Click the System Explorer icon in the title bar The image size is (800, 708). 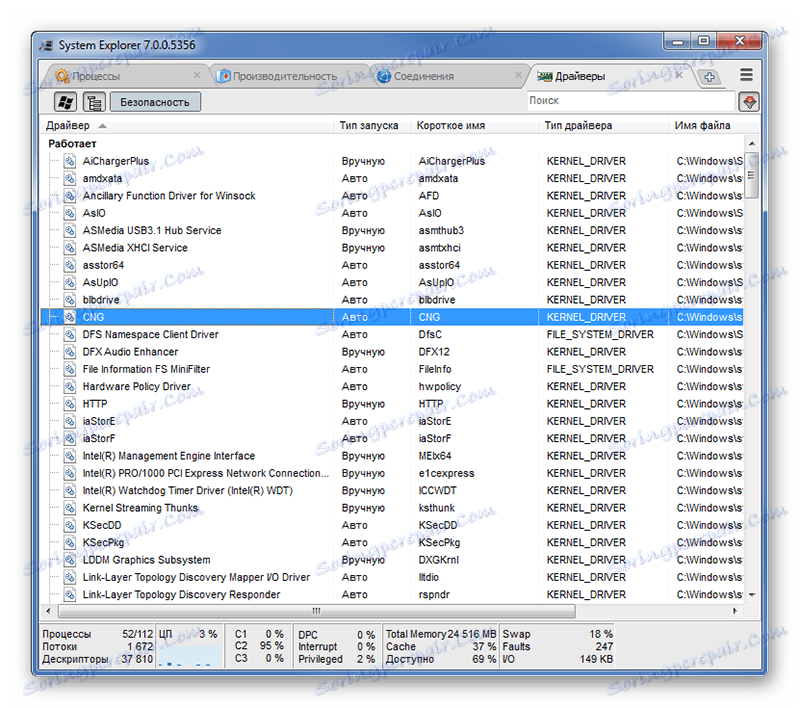point(45,45)
